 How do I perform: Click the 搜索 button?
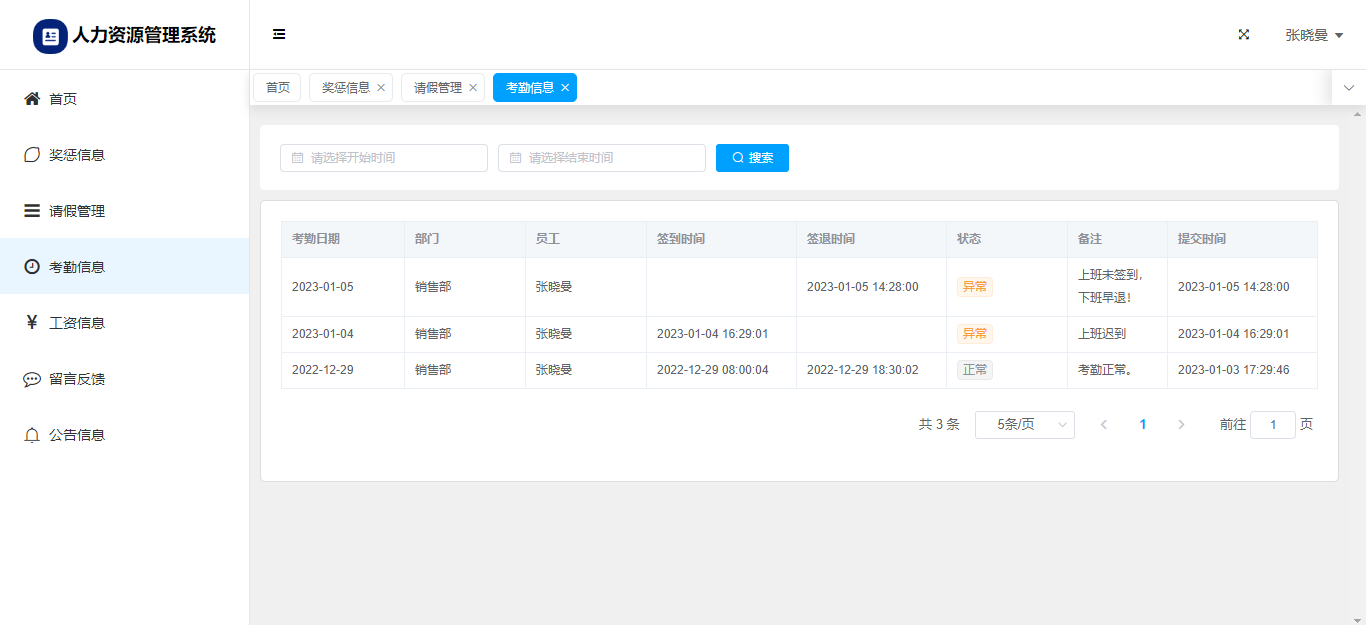pos(752,158)
